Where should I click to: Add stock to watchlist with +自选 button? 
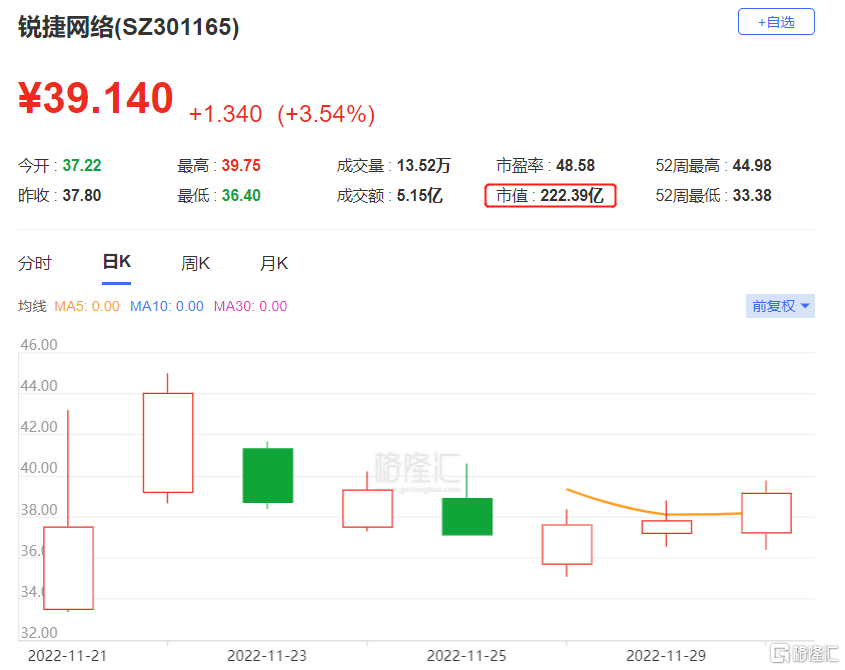776,22
